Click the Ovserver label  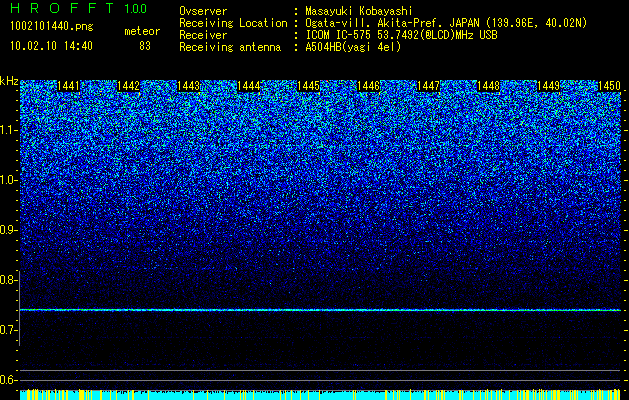coord(203,11)
